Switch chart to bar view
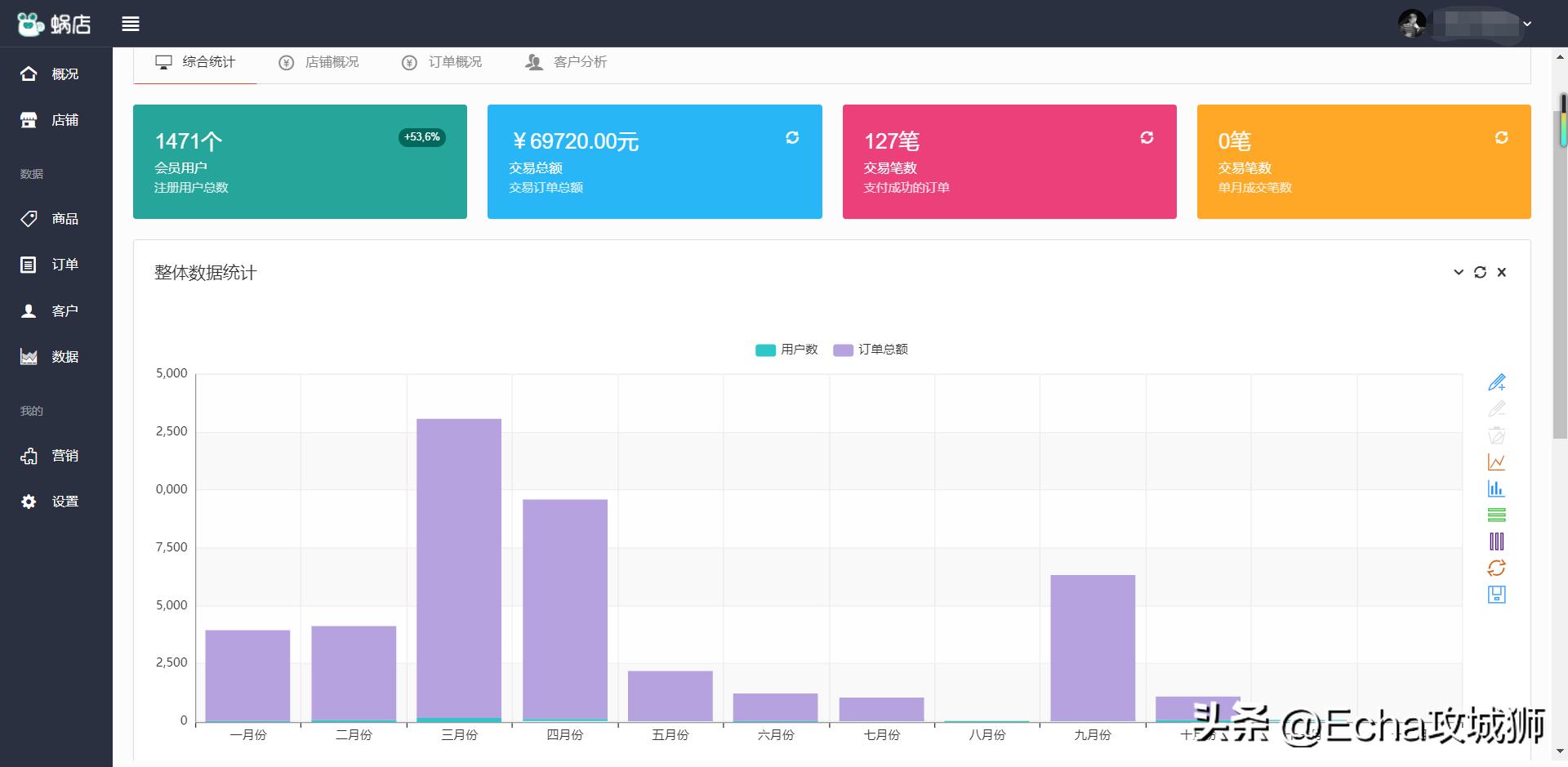Viewport: 1568px width, 767px height. click(1496, 488)
